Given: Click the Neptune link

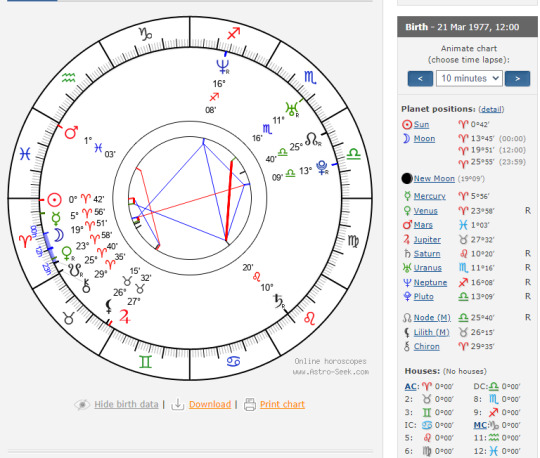Looking at the screenshot, I should [430, 282].
